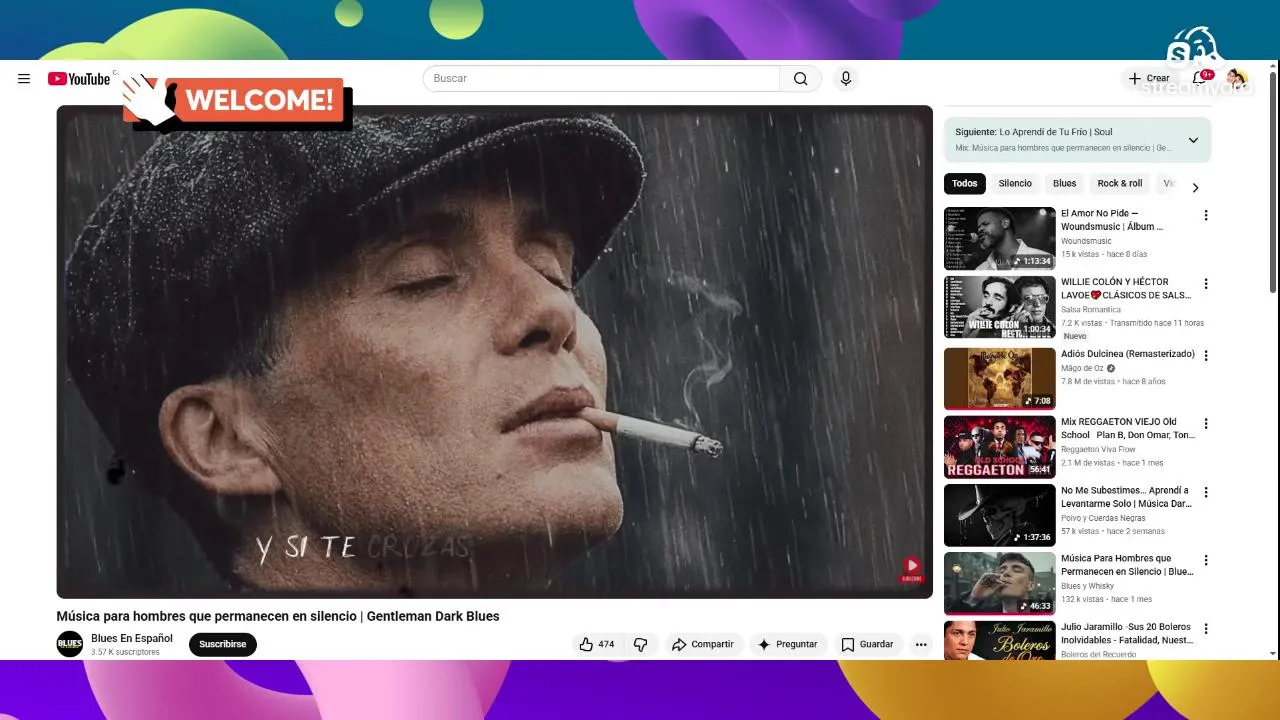Open the hamburger guide menu
The image size is (1280, 720).
tap(24, 79)
